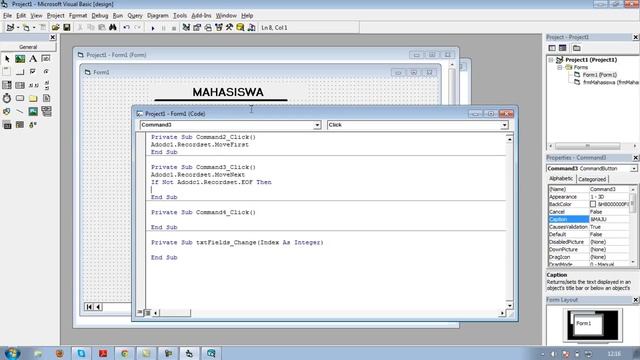This screenshot has height=360, width=640.
Task: Collapse the Forms folder node
Action: pyautogui.click(x=560, y=67)
